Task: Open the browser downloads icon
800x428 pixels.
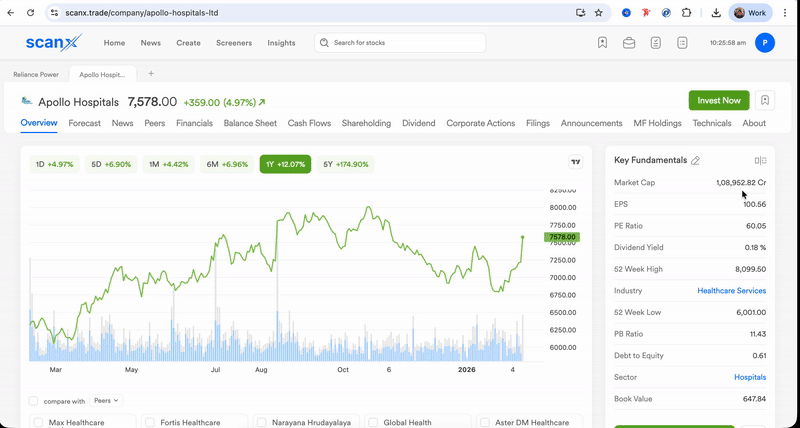Action: 716,13
